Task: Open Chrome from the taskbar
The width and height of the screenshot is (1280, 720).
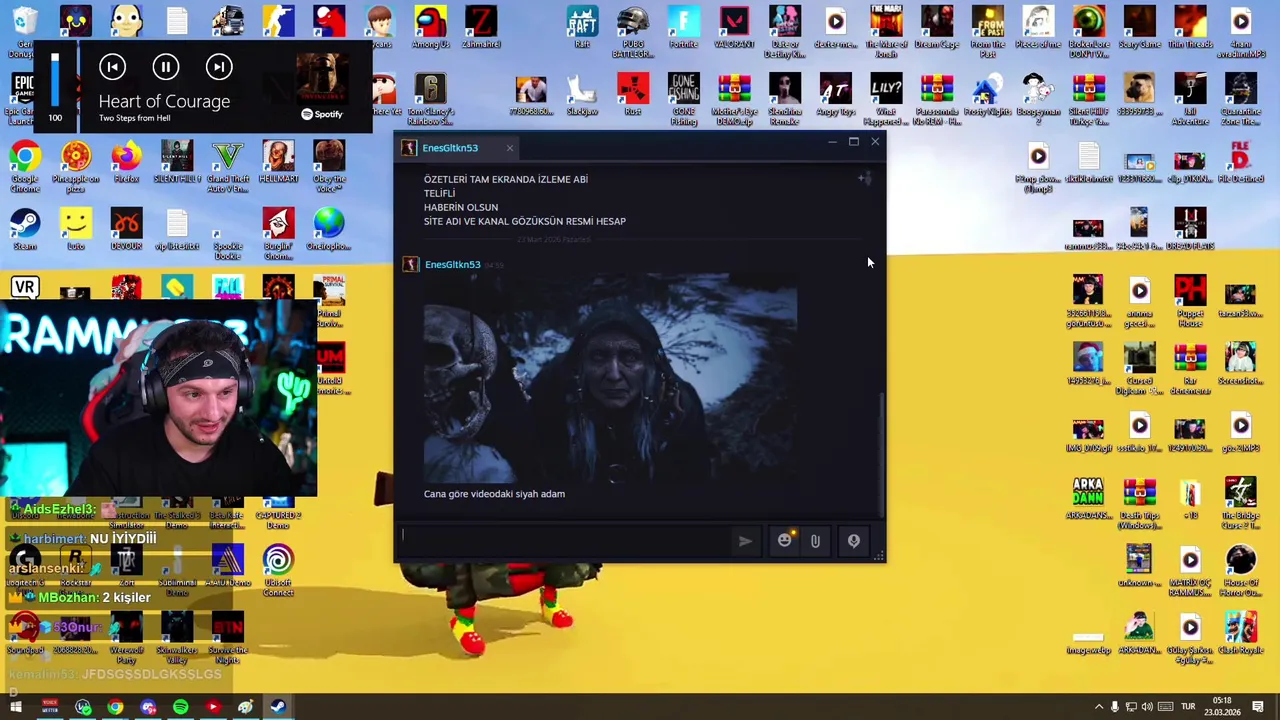Action: point(115,707)
